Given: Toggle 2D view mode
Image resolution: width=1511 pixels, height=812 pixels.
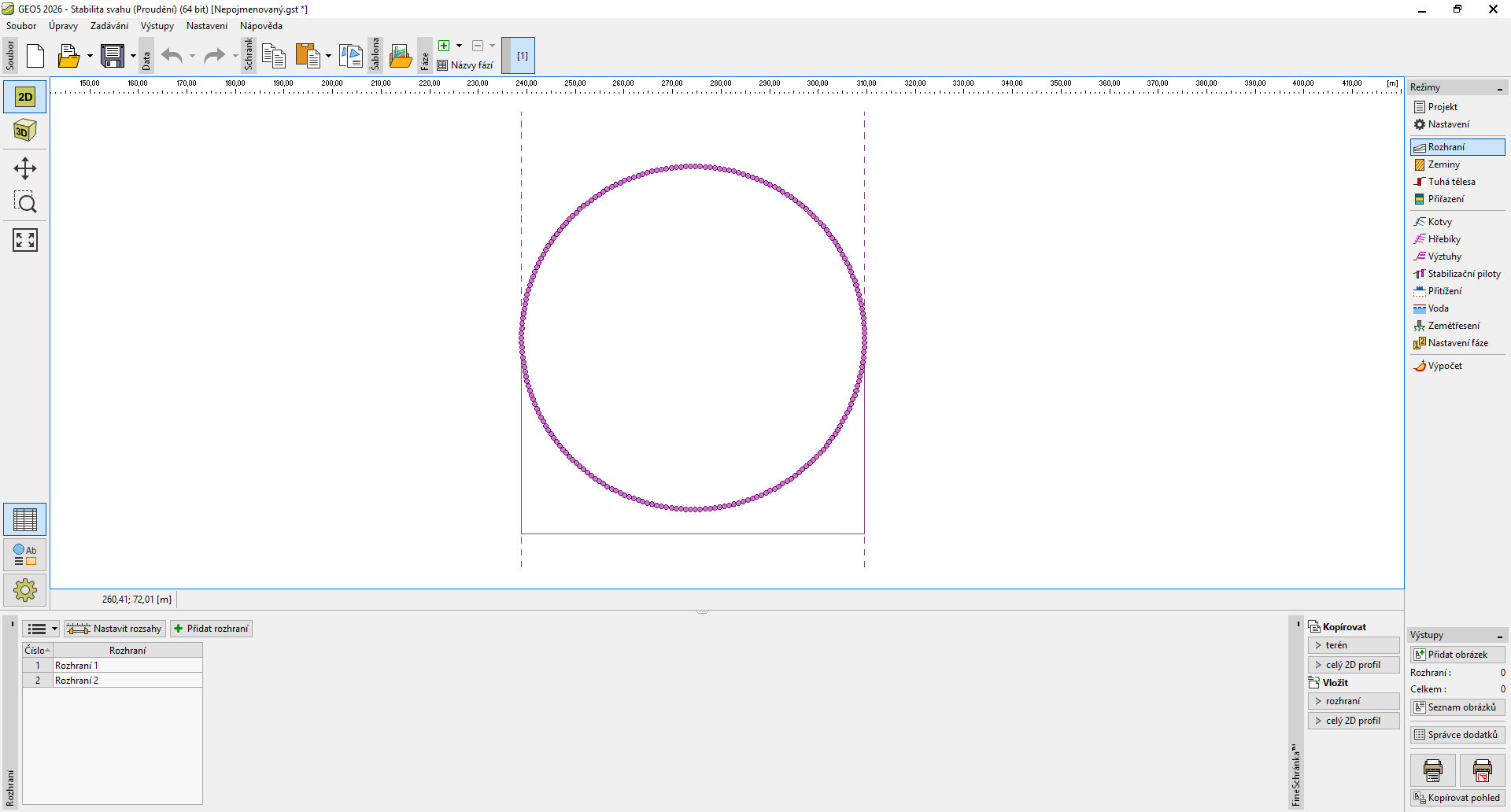Looking at the screenshot, I should pyautogui.click(x=25, y=97).
